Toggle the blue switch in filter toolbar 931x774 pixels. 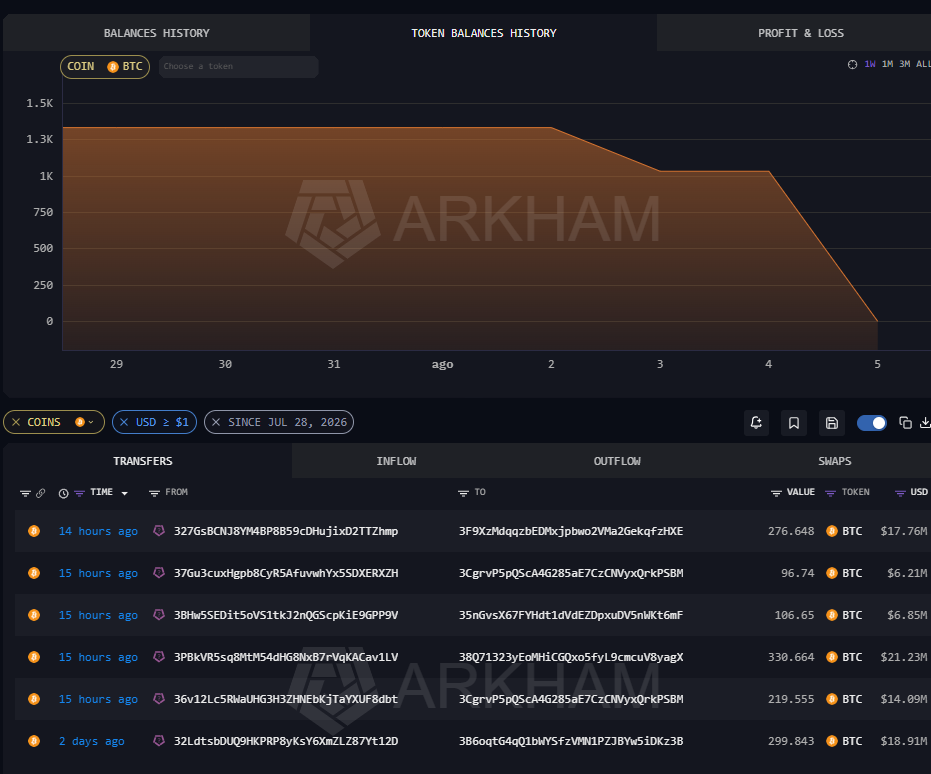coord(872,423)
